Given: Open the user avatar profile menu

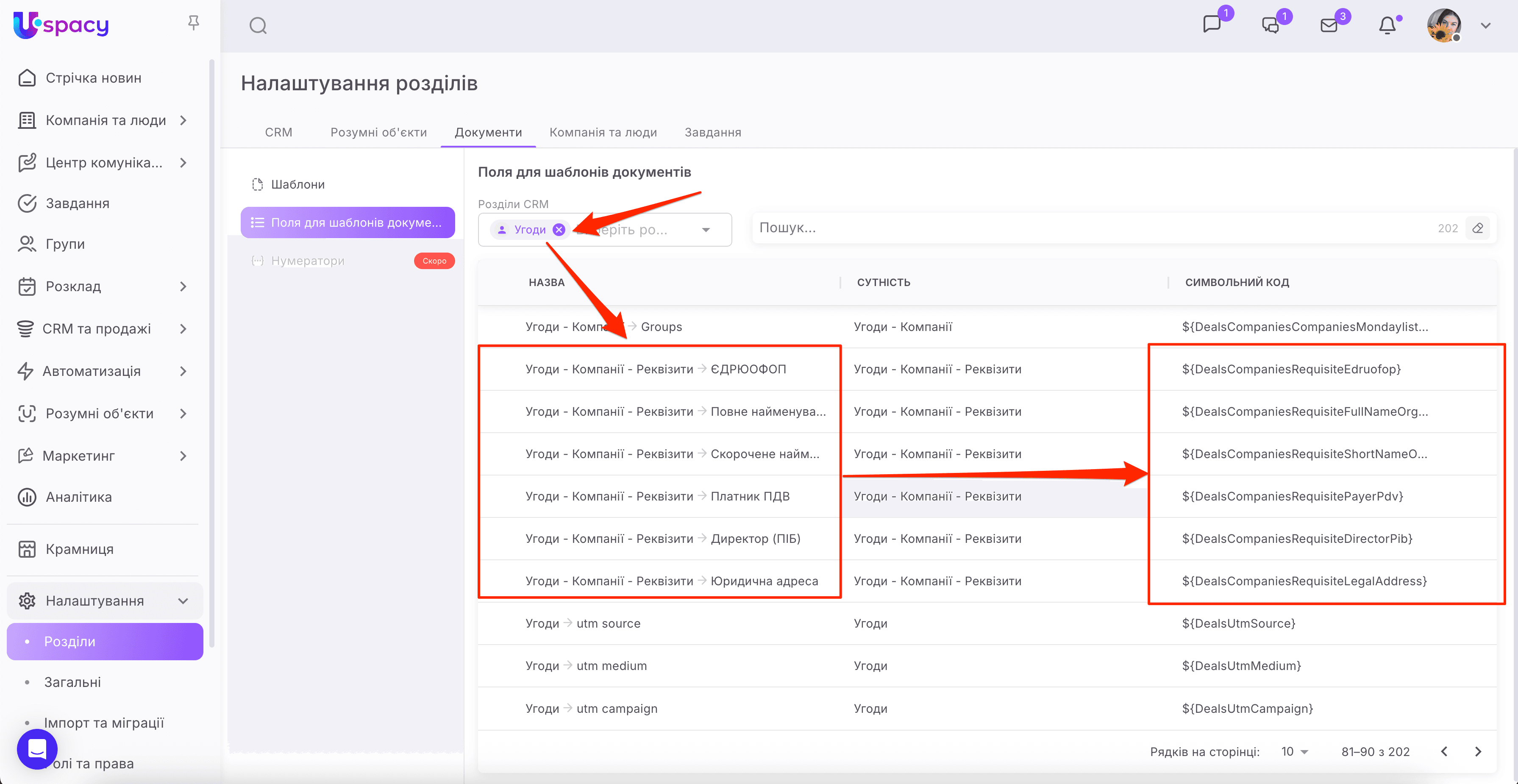Looking at the screenshot, I should point(1444,26).
